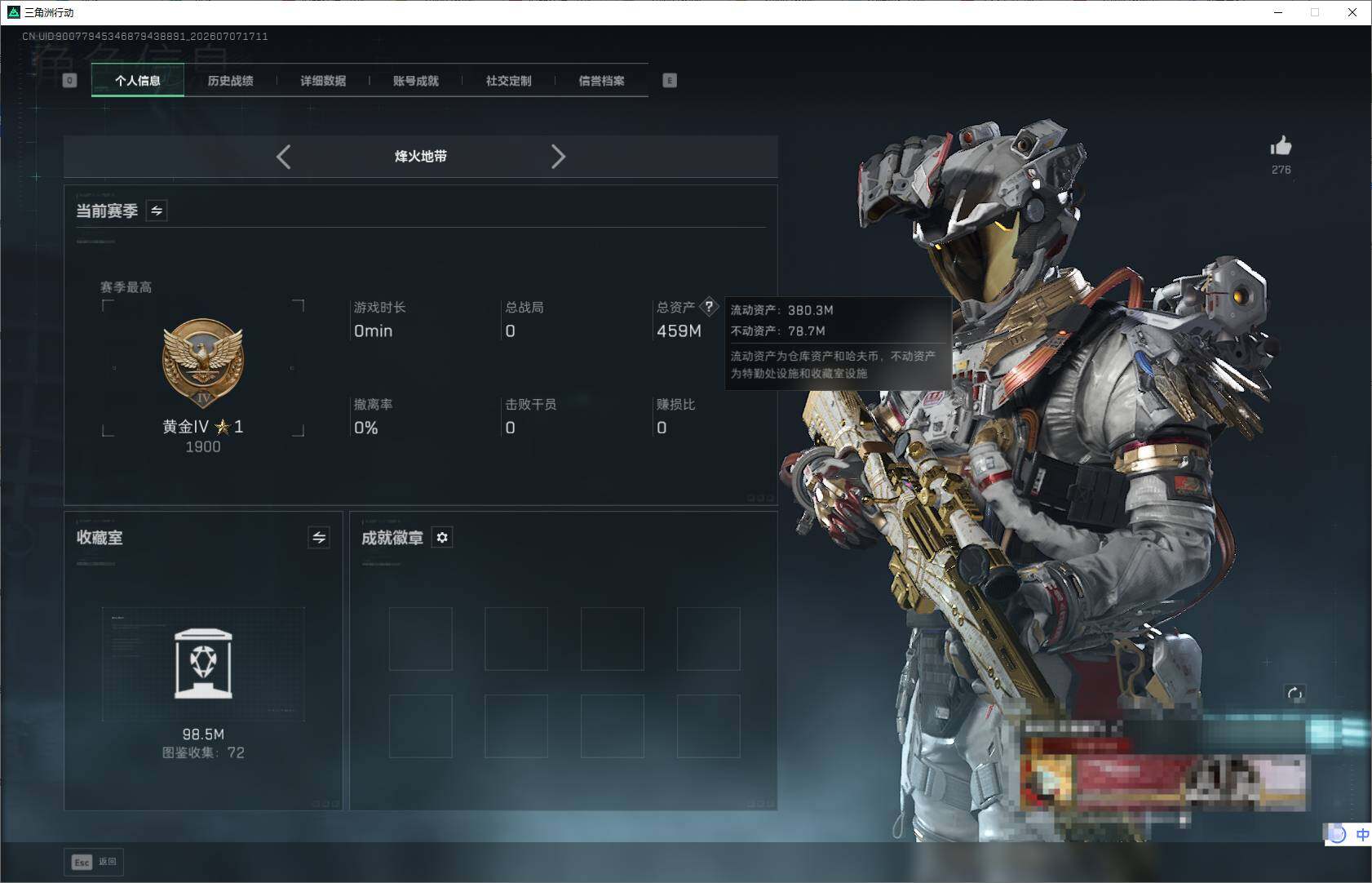Click the E next tab key icon
The height and width of the screenshot is (883, 1372).
670,80
